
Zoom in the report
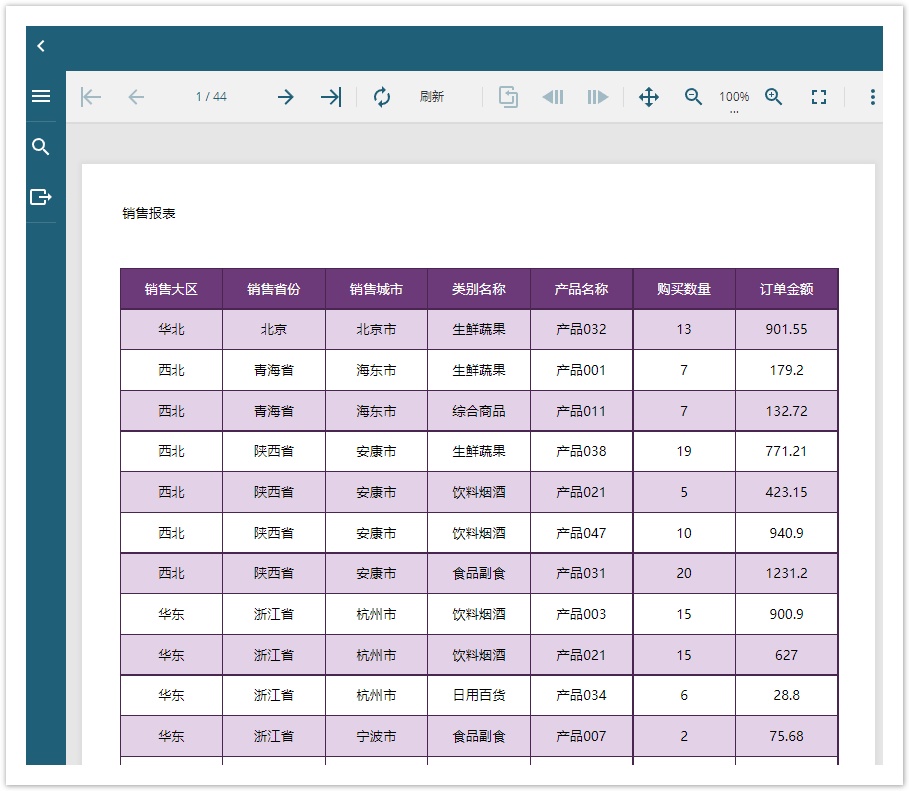click(x=773, y=97)
